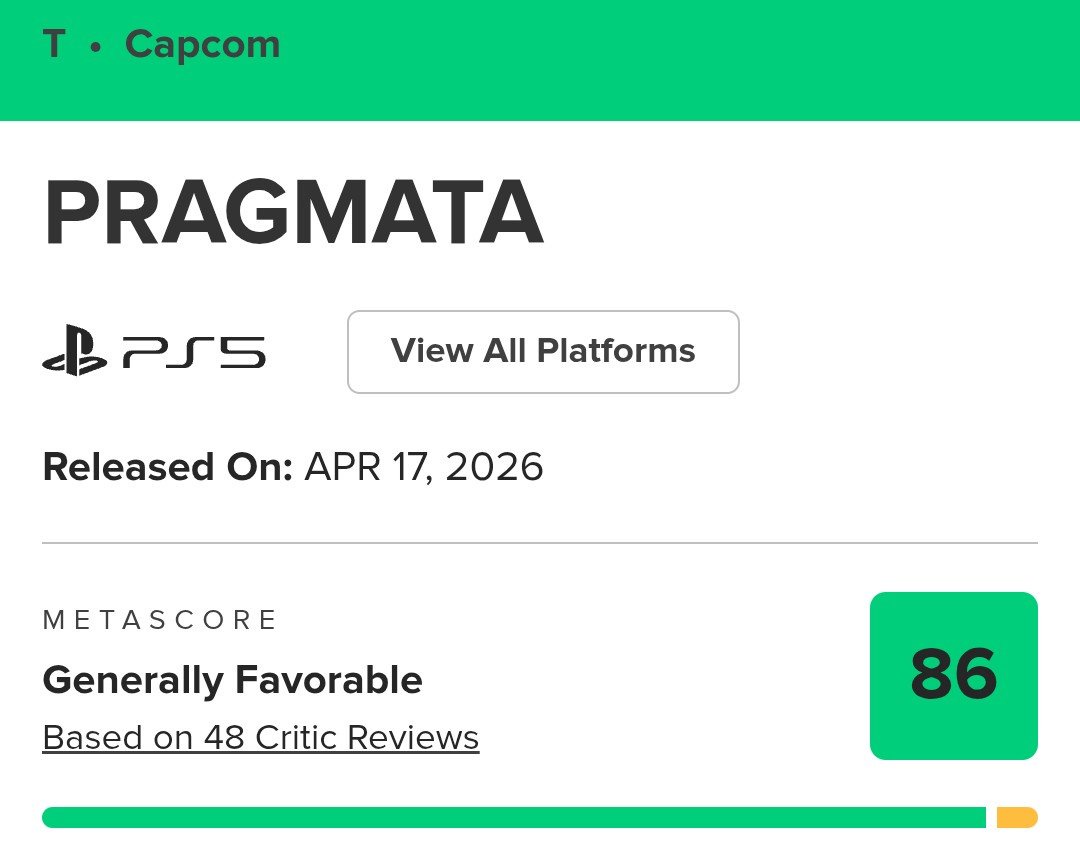The image size is (1080, 850).
Task: Open the Based on 48 Critic Reviews link
Action: point(261,738)
